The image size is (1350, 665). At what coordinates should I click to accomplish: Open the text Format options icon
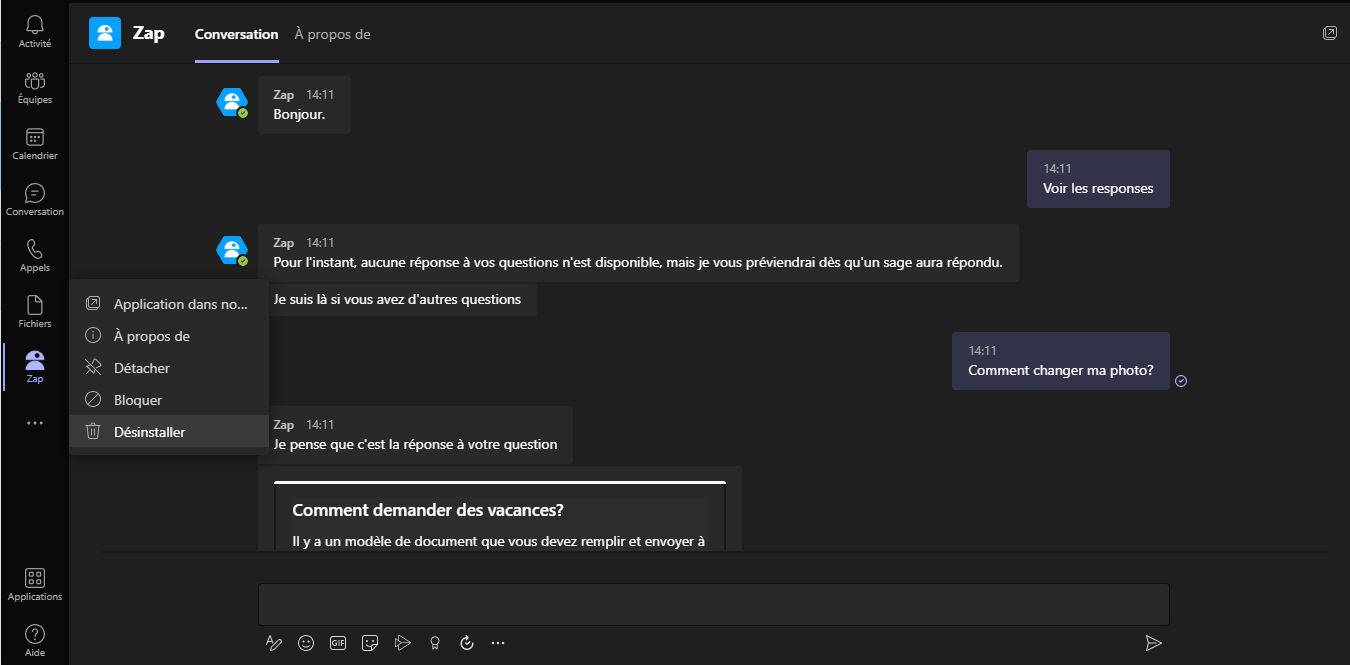pos(274,643)
